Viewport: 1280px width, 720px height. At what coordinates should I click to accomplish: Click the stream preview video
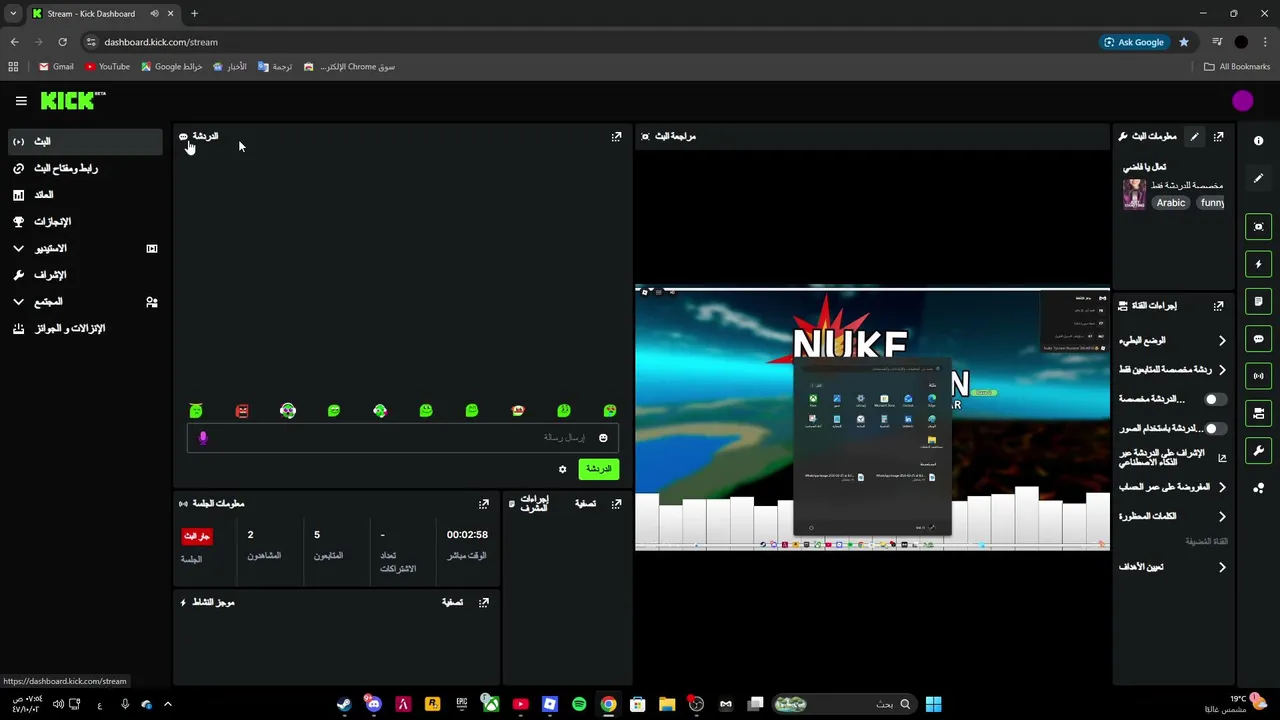(x=872, y=418)
